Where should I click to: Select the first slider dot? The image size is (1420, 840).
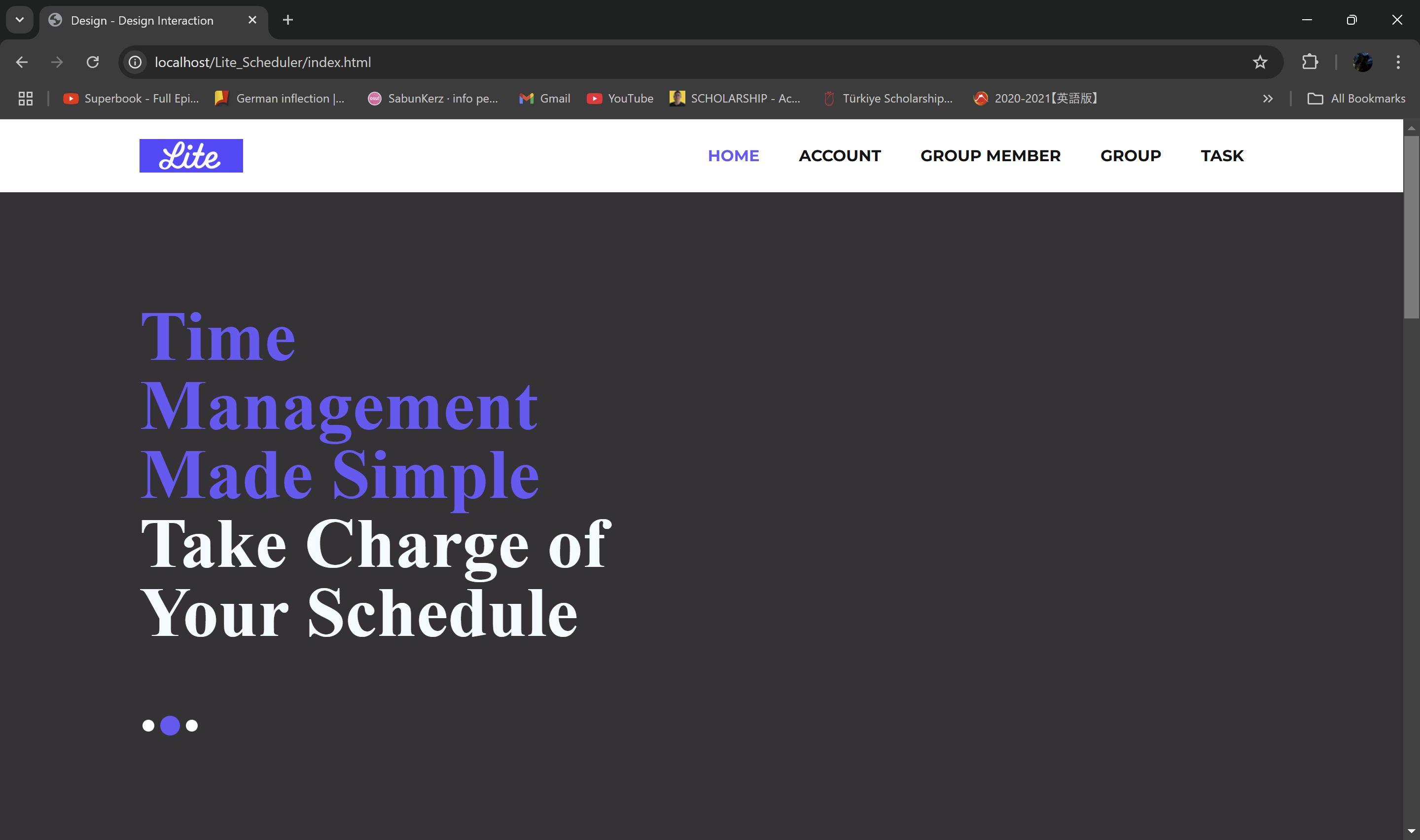[x=148, y=726]
